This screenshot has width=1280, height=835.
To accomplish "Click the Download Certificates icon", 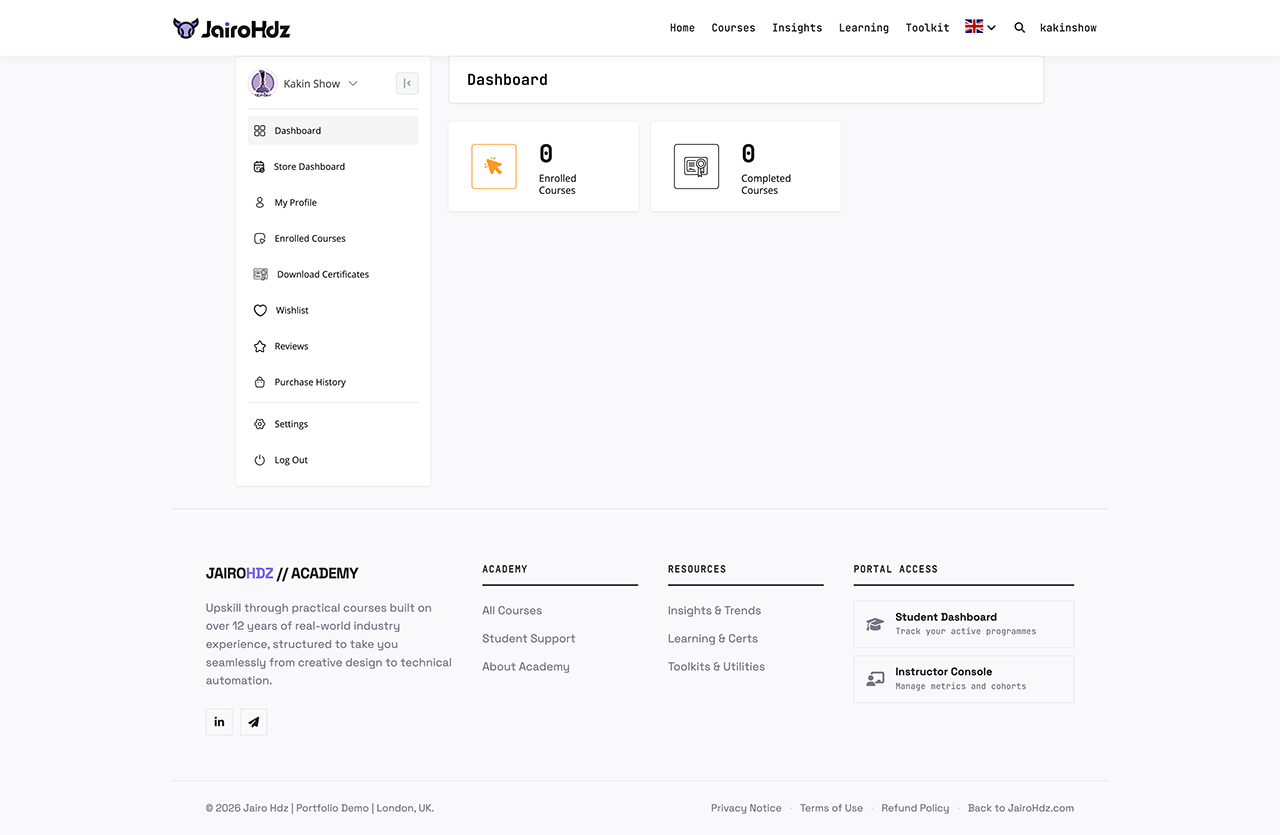I will tap(260, 274).
